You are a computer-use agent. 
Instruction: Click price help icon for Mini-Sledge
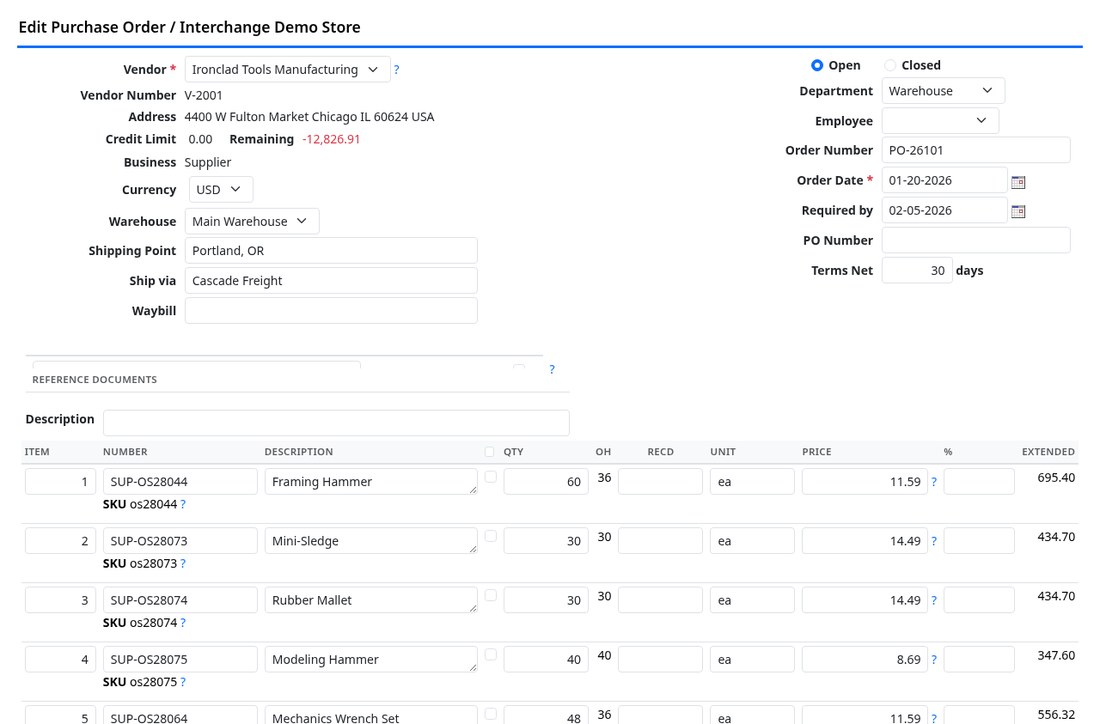934,541
